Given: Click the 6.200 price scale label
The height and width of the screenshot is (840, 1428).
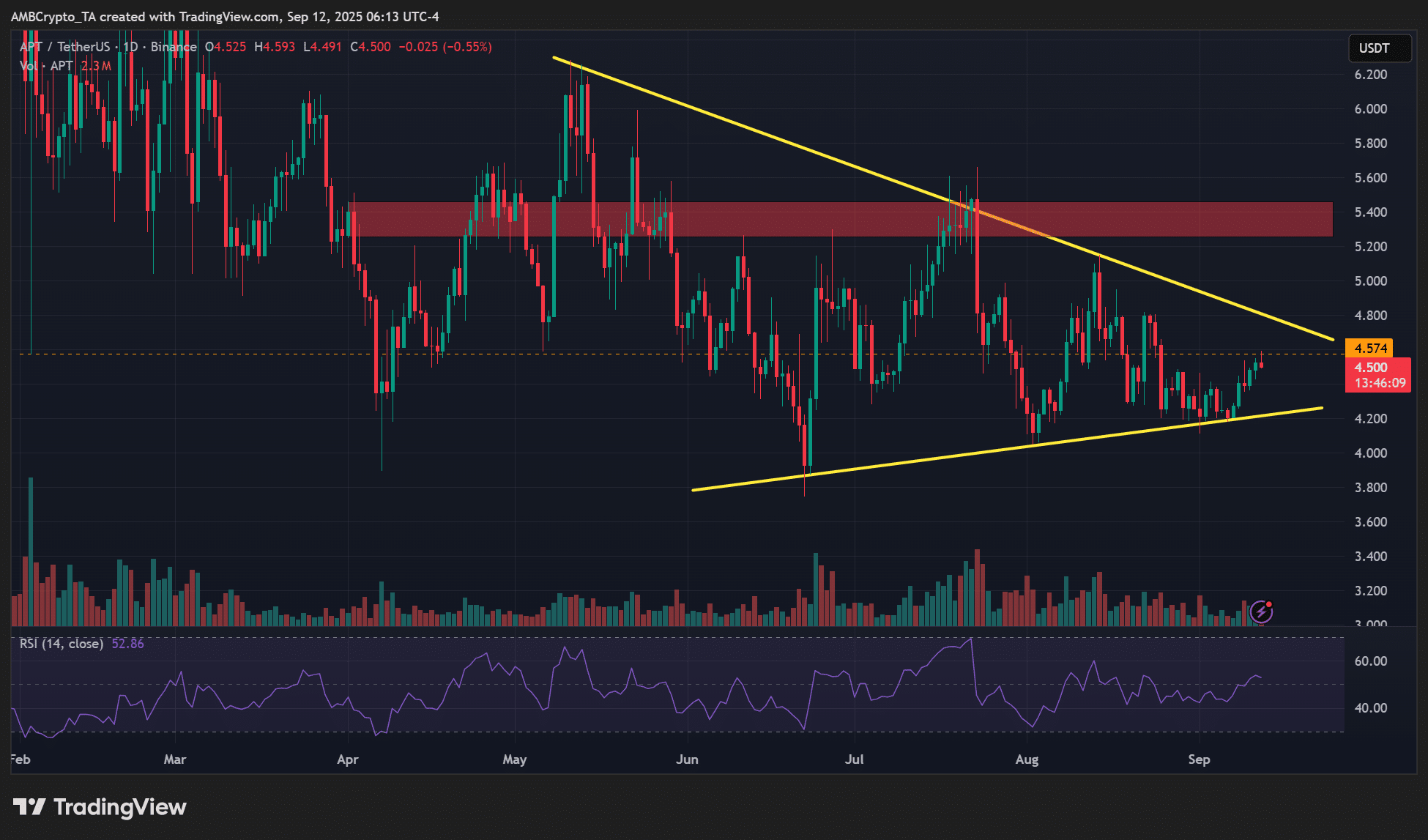Looking at the screenshot, I should pos(1370,75).
